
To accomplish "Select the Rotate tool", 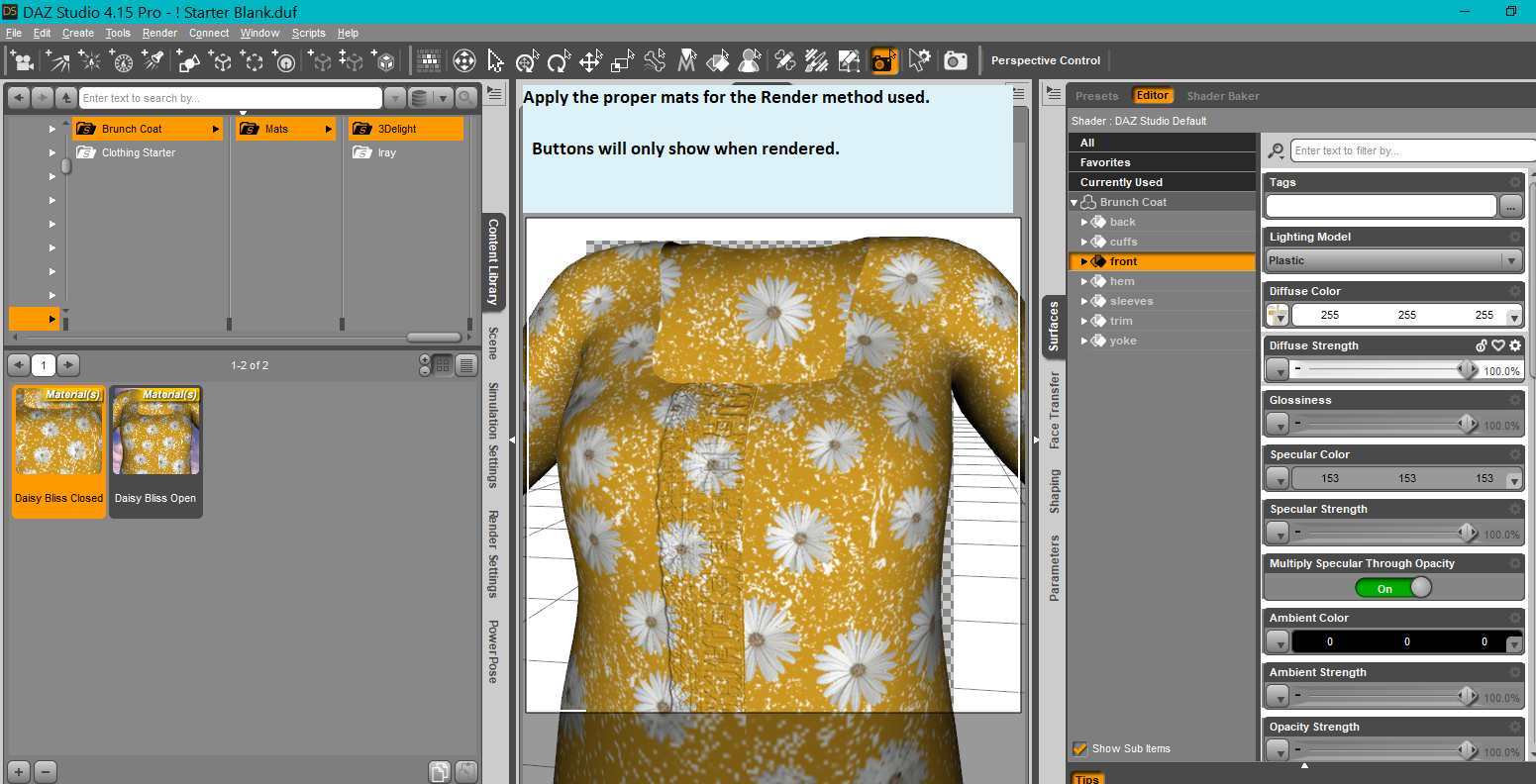I will coord(559,60).
